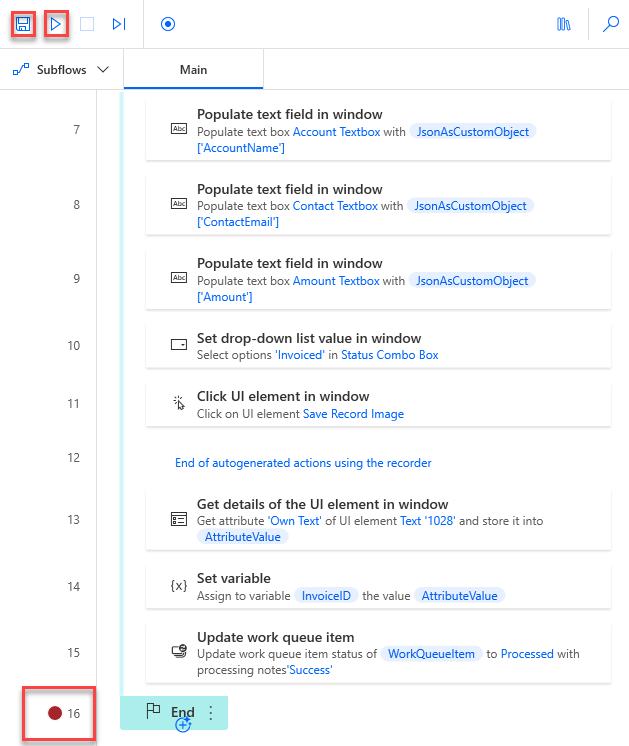Expand the Subflows dropdown

(x=61, y=69)
